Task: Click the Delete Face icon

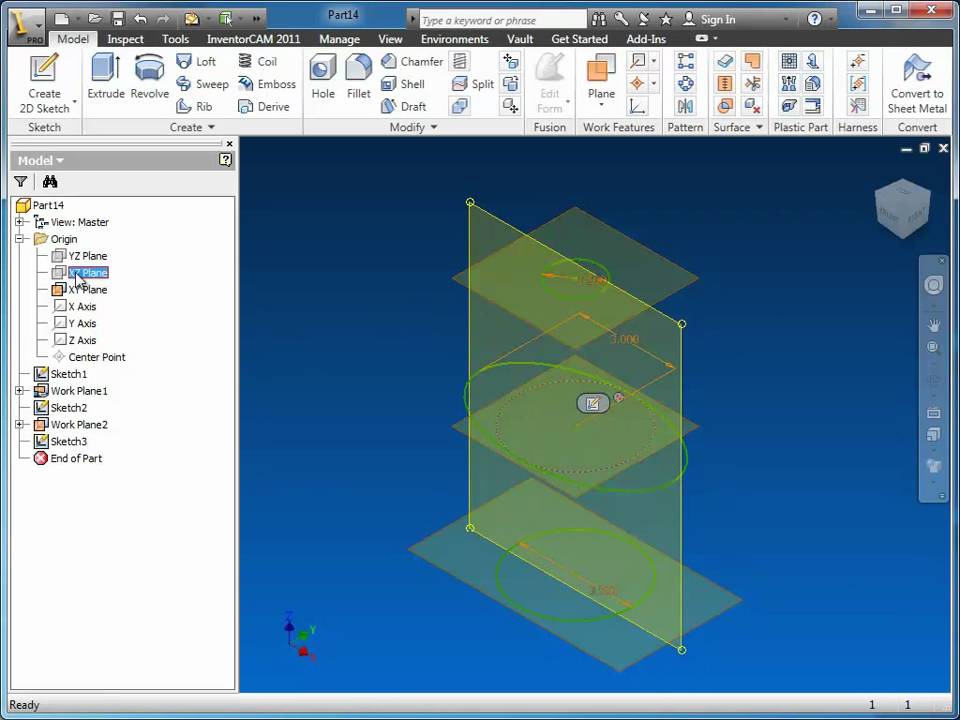Action: tap(752, 107)
